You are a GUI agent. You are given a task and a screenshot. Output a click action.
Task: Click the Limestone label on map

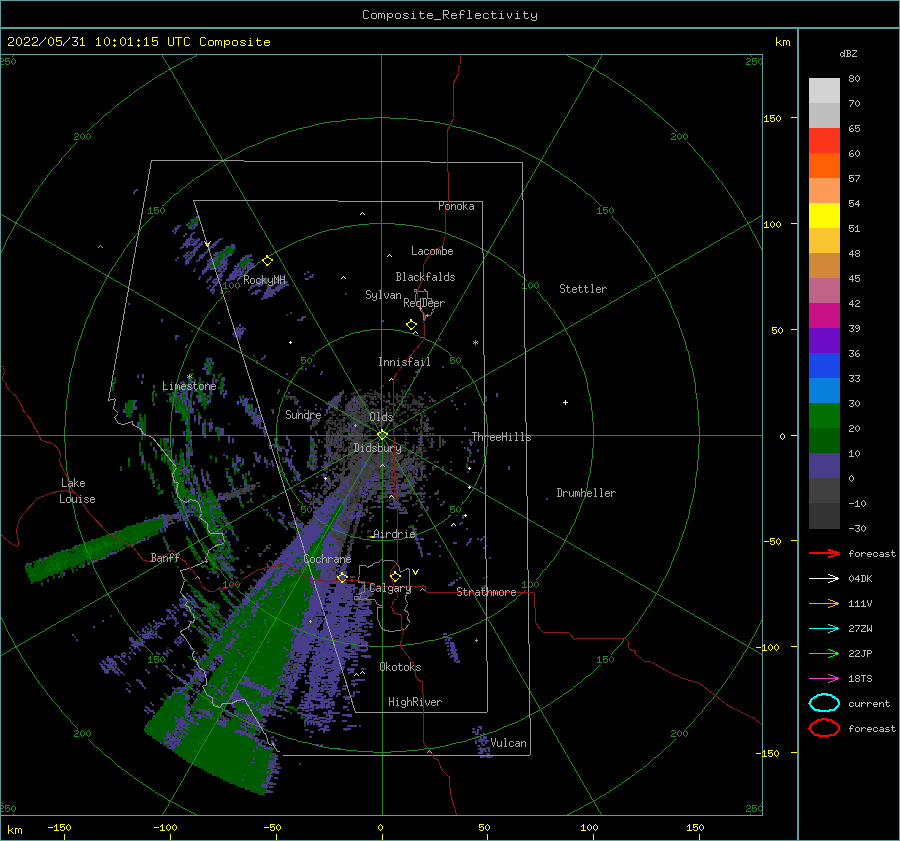tap(189, 386)
